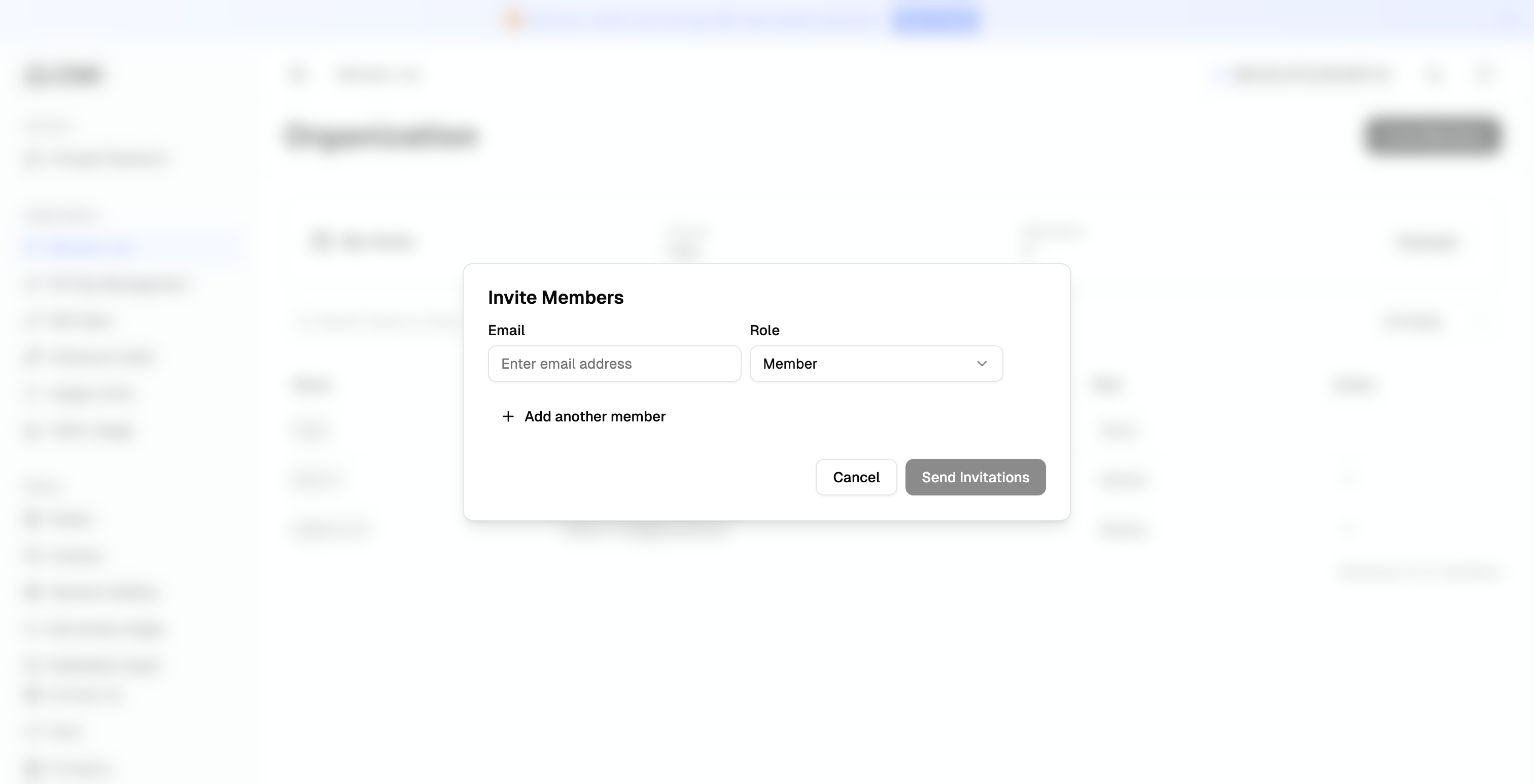Click the plus icon beside "Add another member"
The width and height of the screenshot is (1534, 784).
508,417
